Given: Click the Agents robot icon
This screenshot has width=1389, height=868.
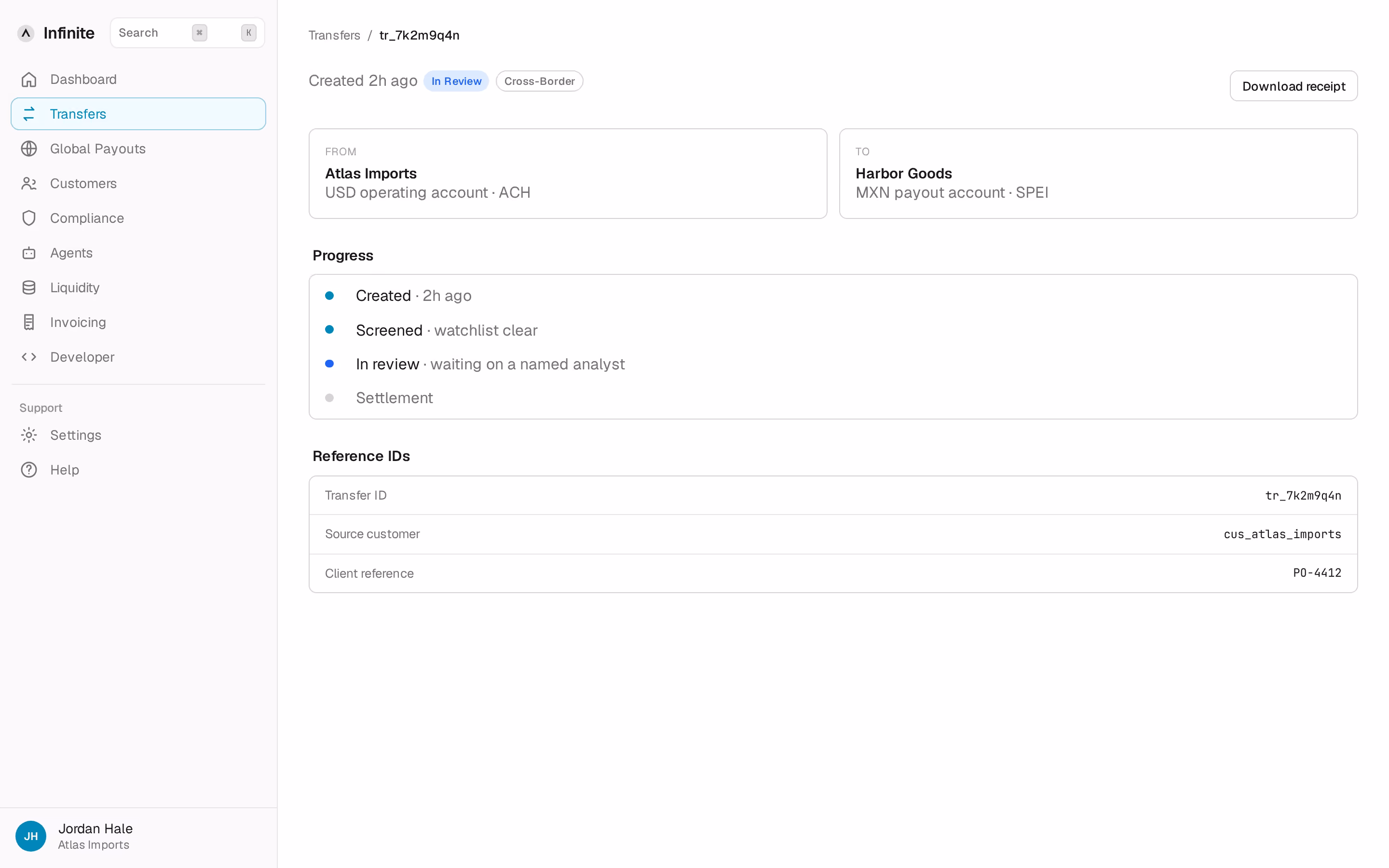Looking at the screenshot, I should pyautogui.click(x=29, y=253).
